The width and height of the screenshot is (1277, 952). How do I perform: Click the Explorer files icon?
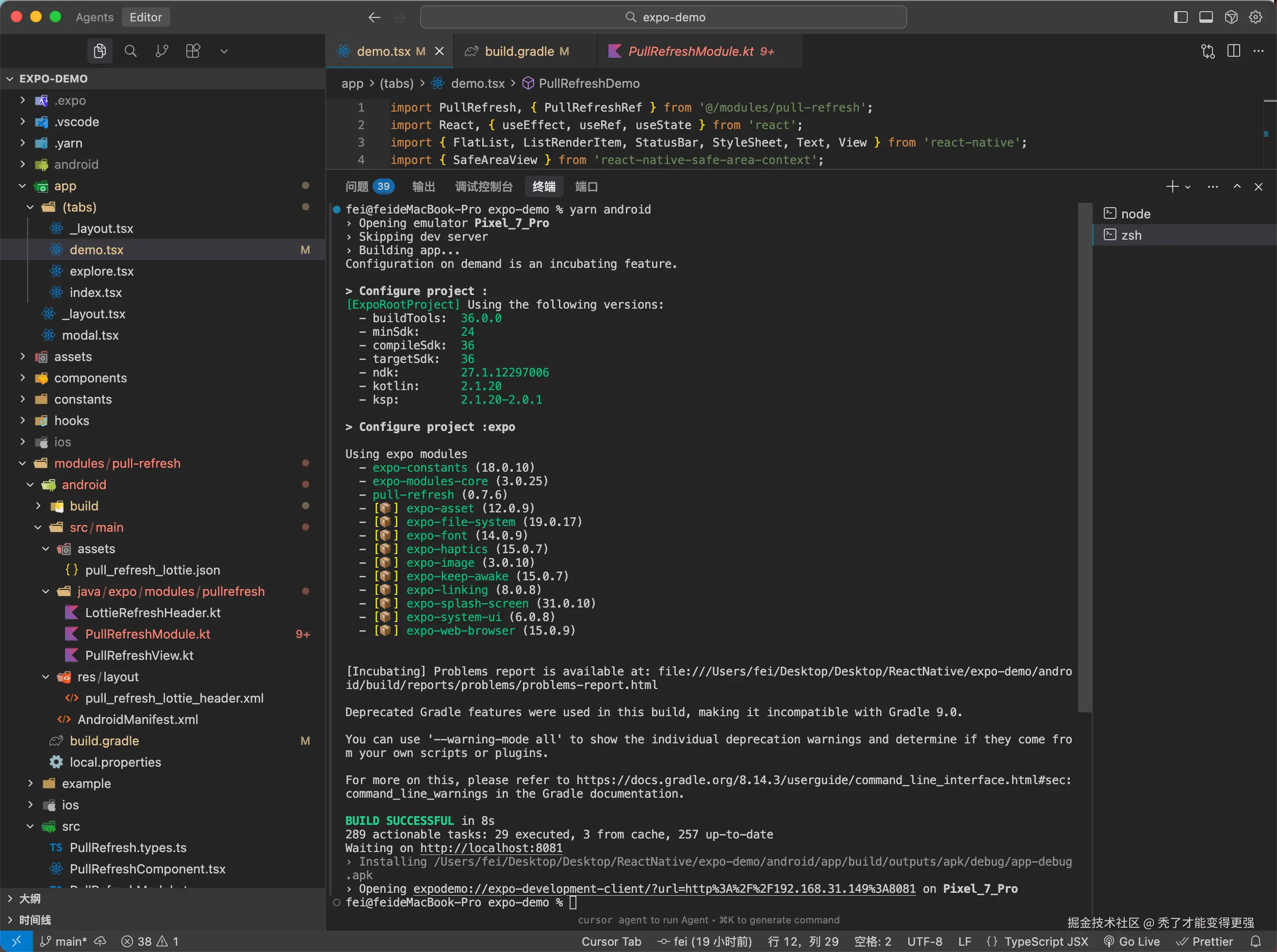tap(99, 51)
